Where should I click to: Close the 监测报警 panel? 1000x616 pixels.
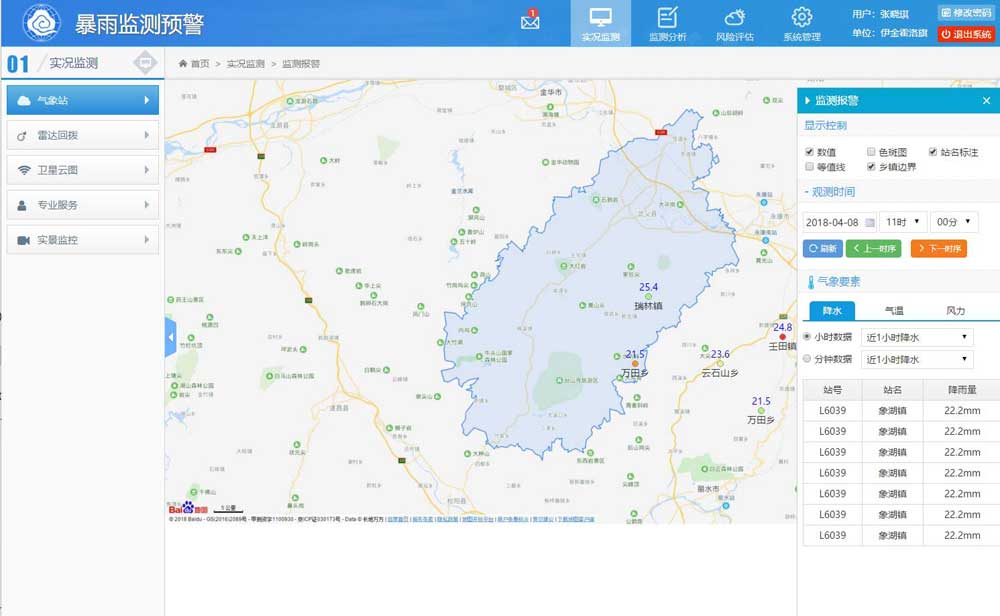point(986,101)
